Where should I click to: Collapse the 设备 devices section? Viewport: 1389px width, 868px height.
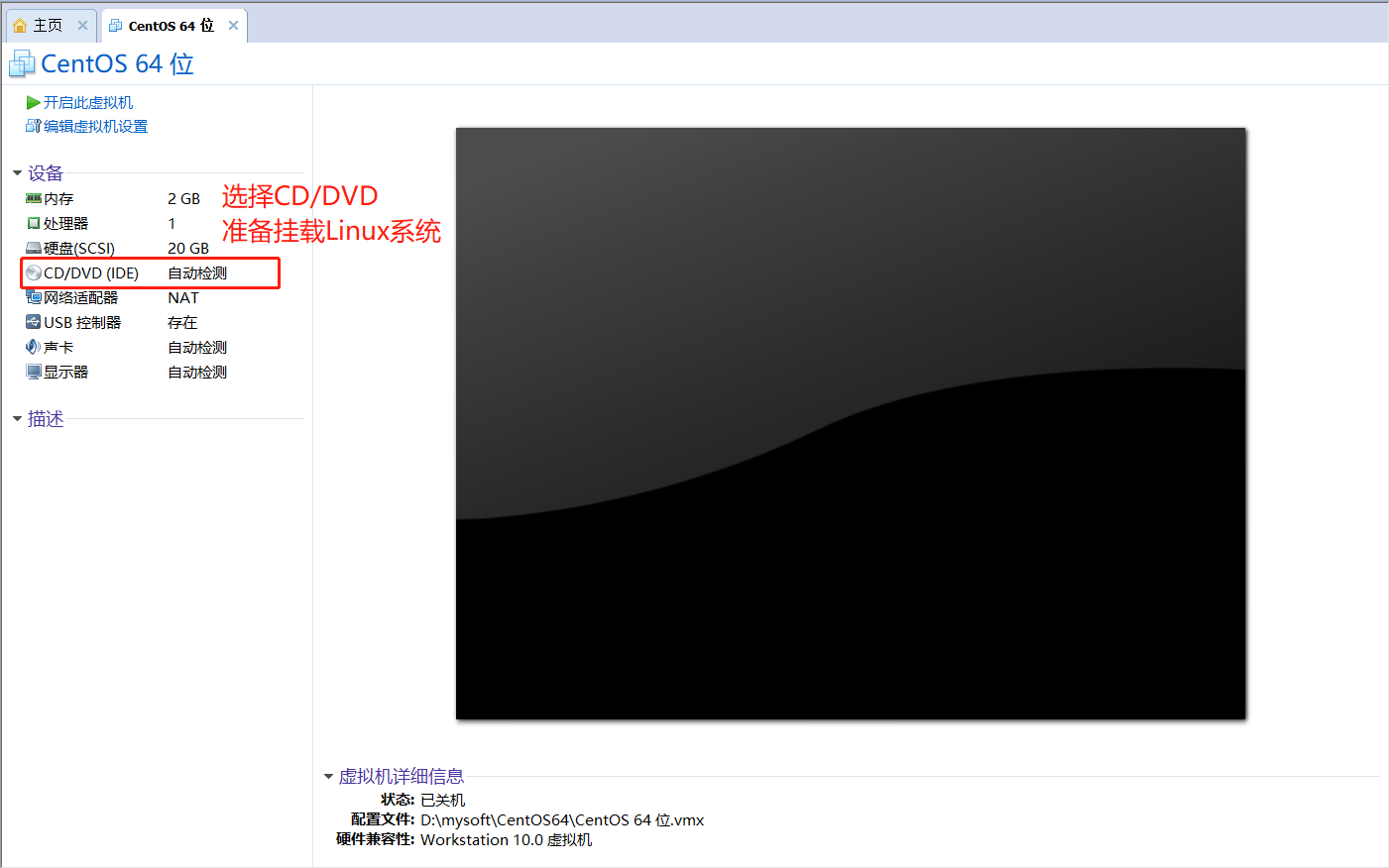coord(17,173)
